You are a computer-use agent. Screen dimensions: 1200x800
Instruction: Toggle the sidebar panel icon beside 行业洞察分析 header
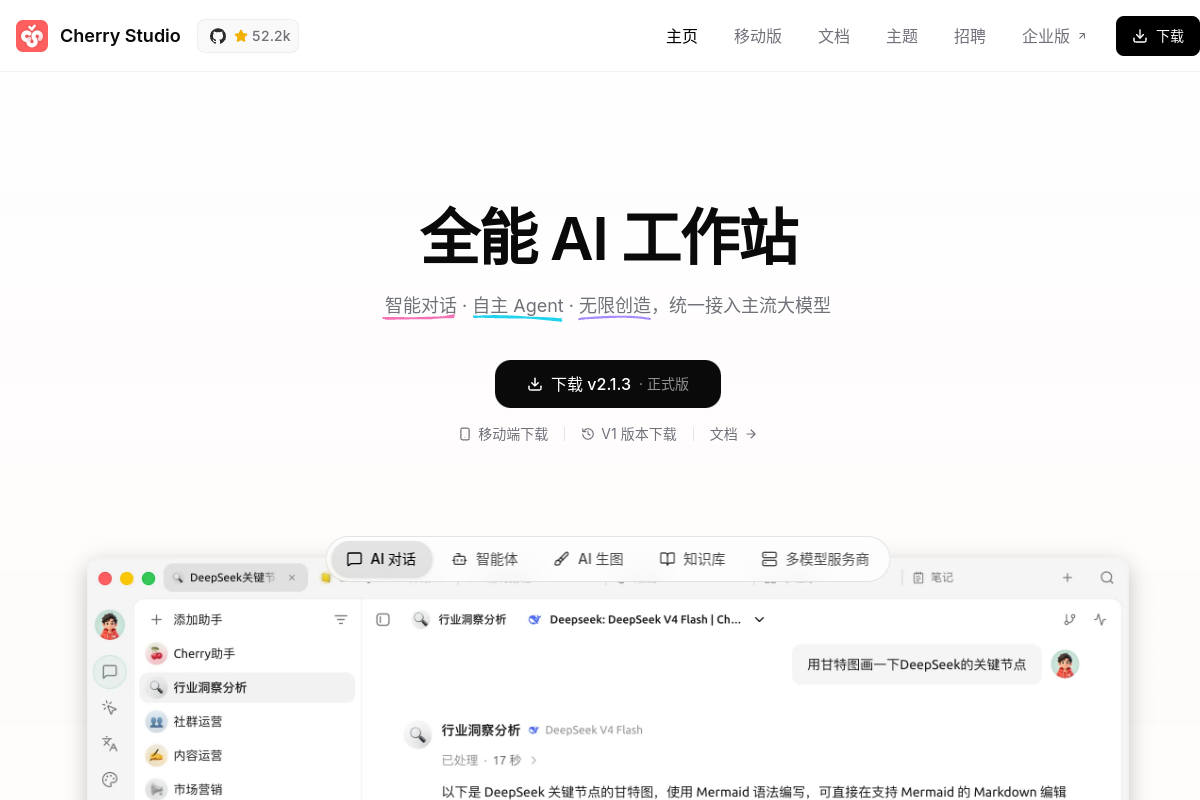pyautogui.click(x=383, y=620)
